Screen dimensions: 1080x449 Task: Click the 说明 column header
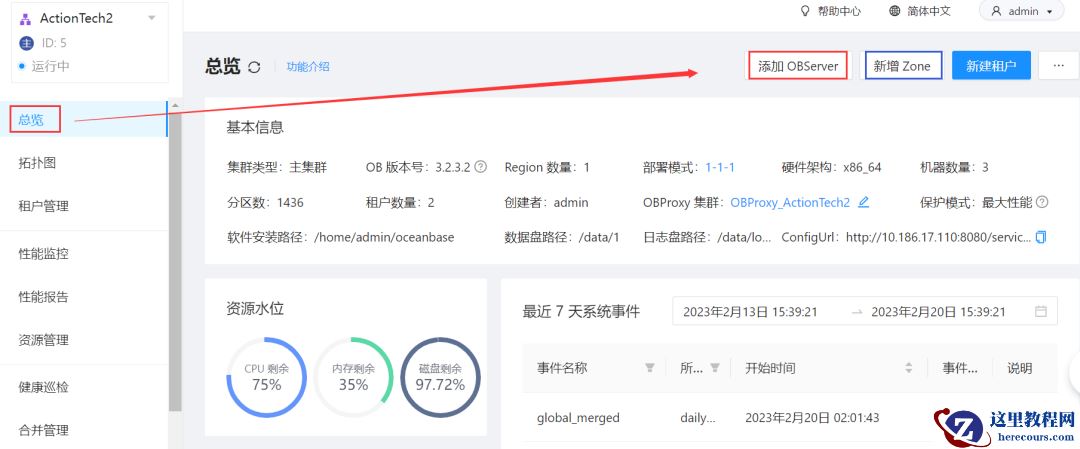point(1019,368)
